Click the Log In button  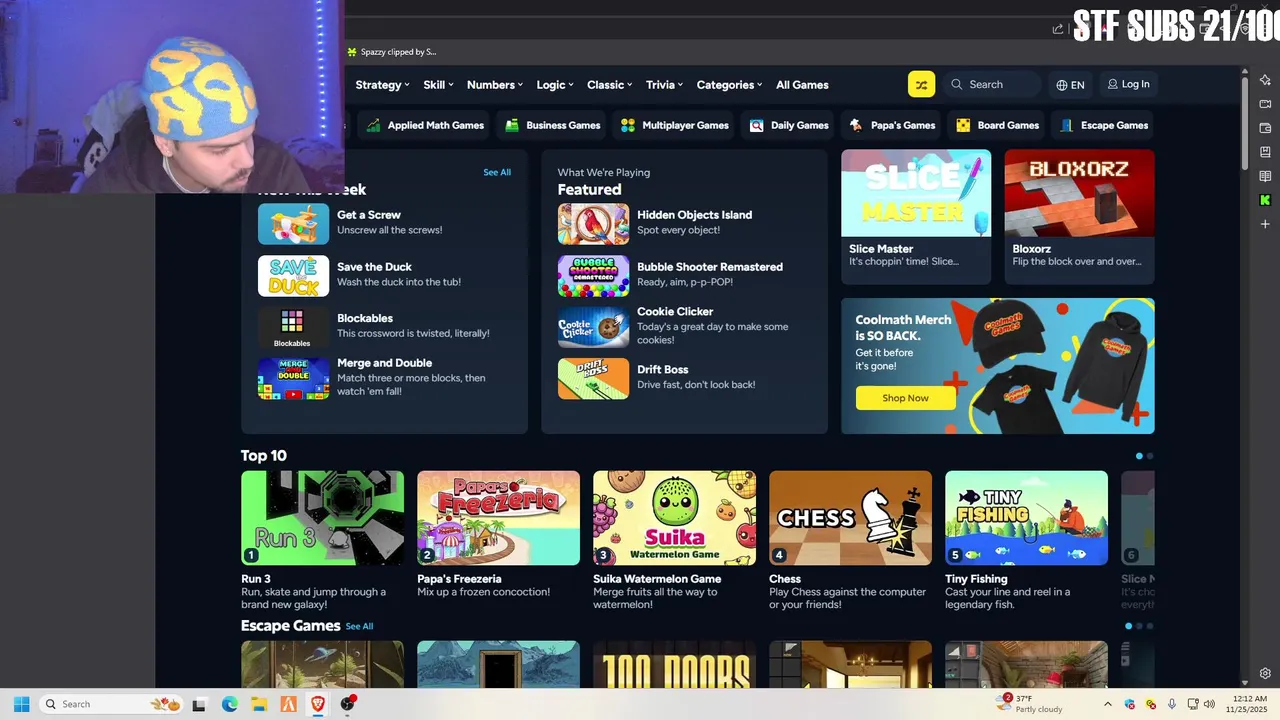coord(1128,84)
